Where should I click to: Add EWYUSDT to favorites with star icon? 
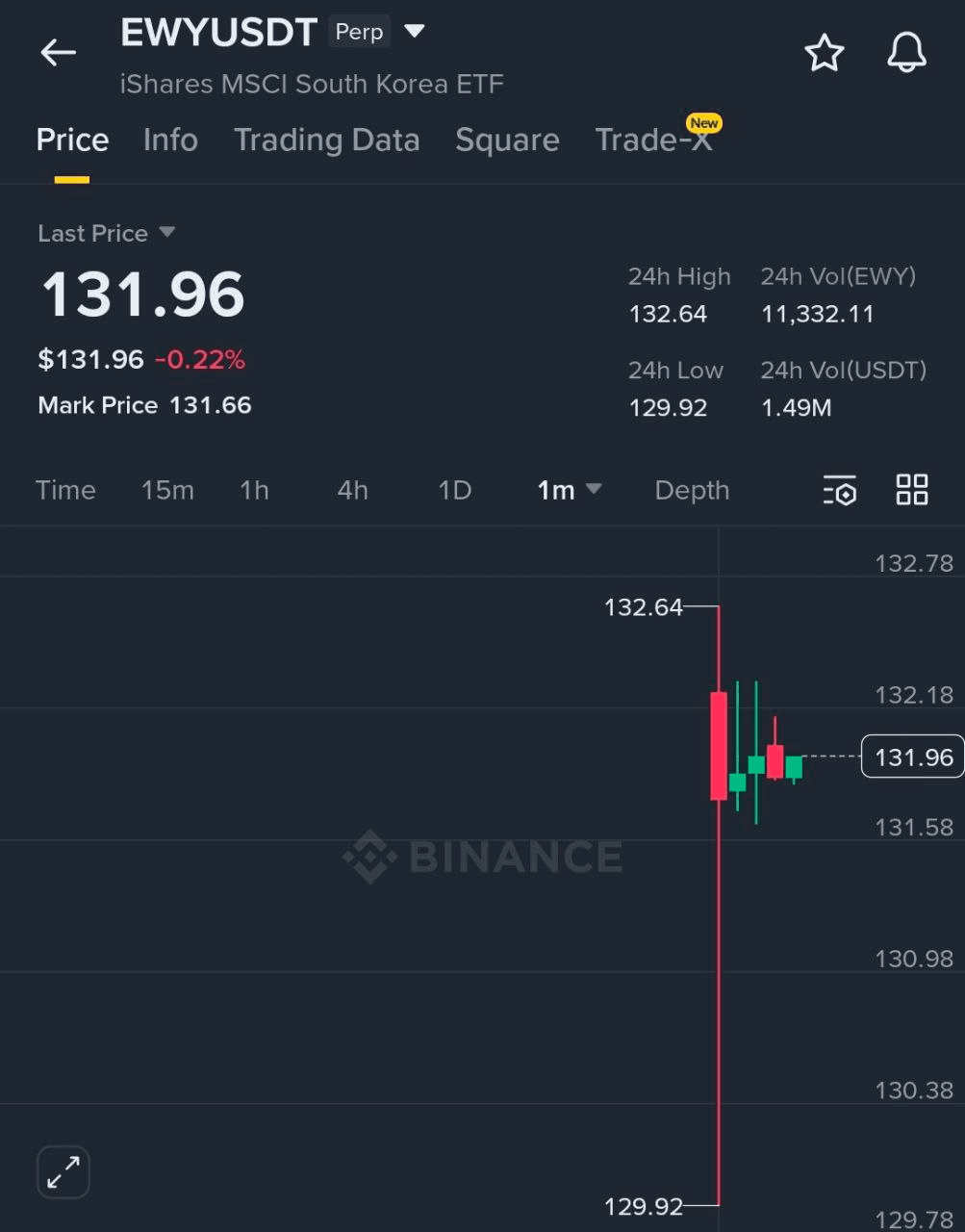point(824,53)
